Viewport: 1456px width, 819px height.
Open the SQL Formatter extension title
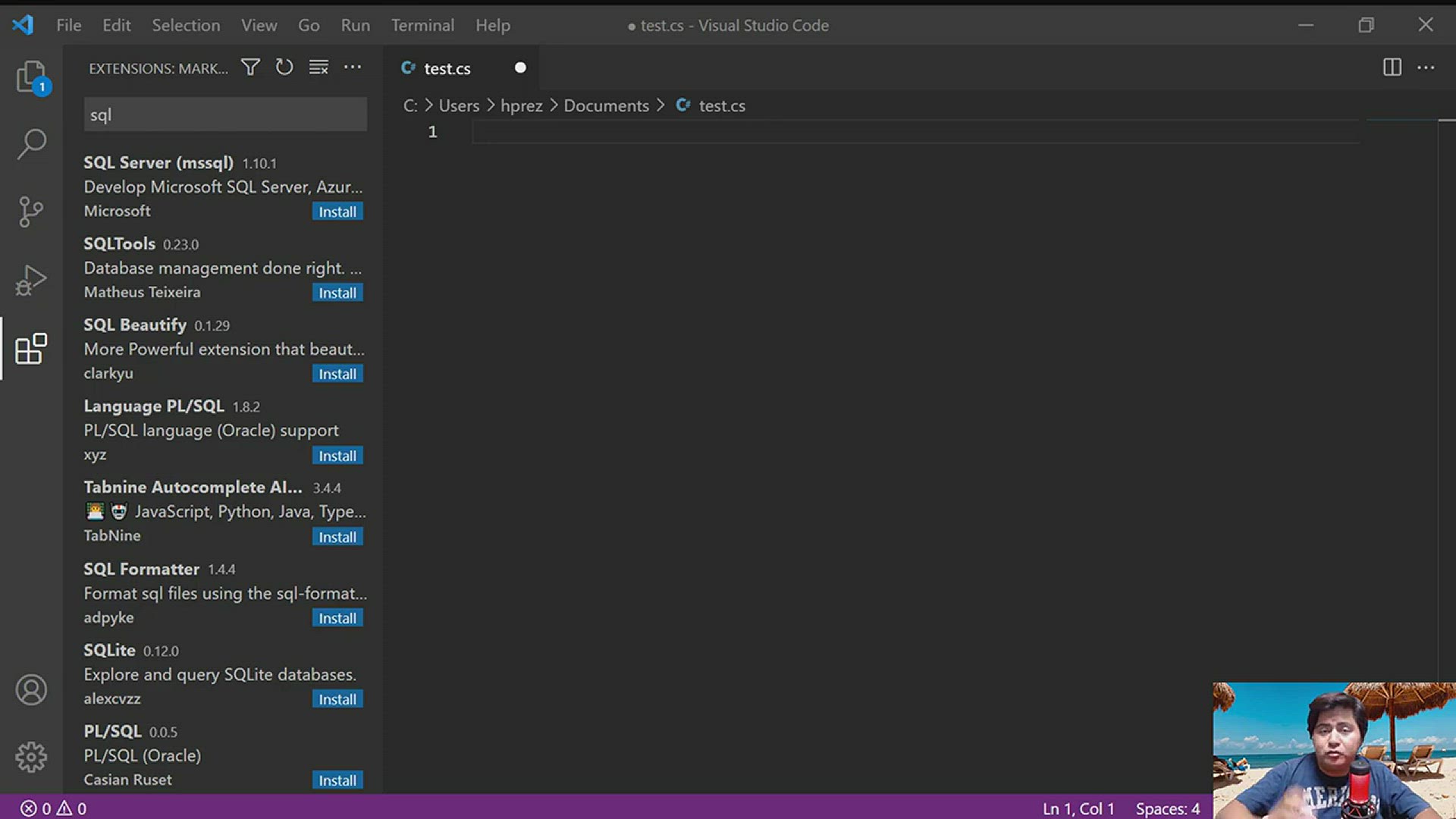click(141, 569)
